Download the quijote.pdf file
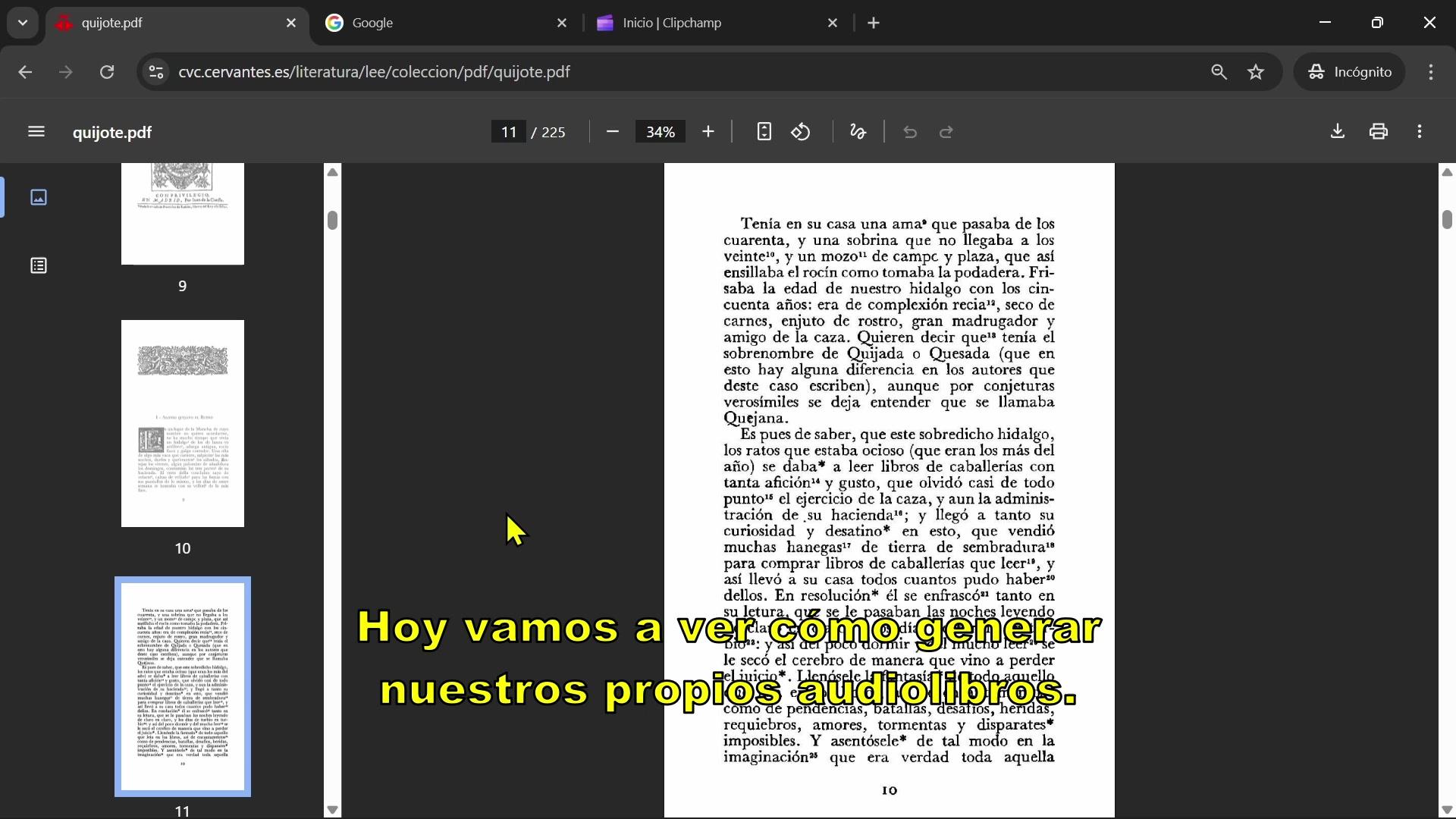Screen dimensions: 1456x819 (x=1337, y=132)
